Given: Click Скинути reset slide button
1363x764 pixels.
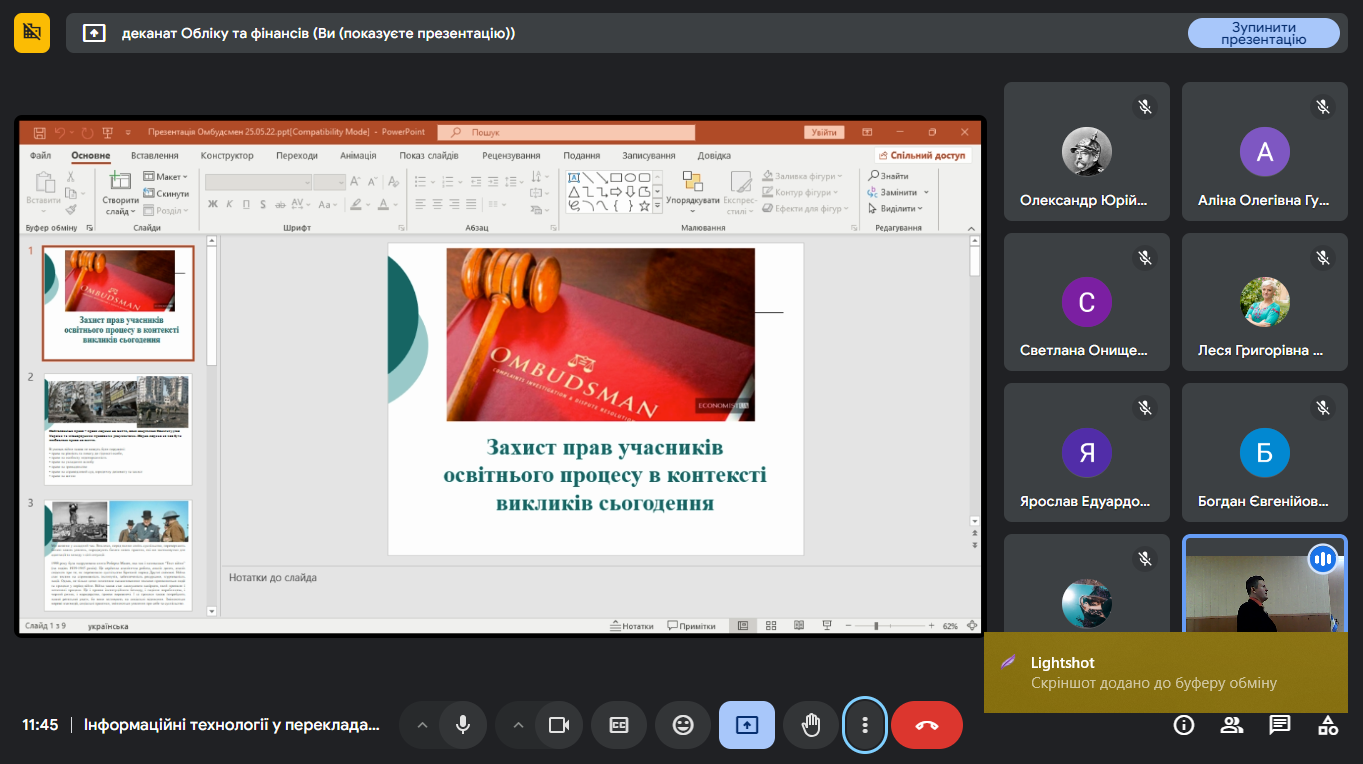Looking at the screenshot, I should pyautogui.click(x=166, y=193).
